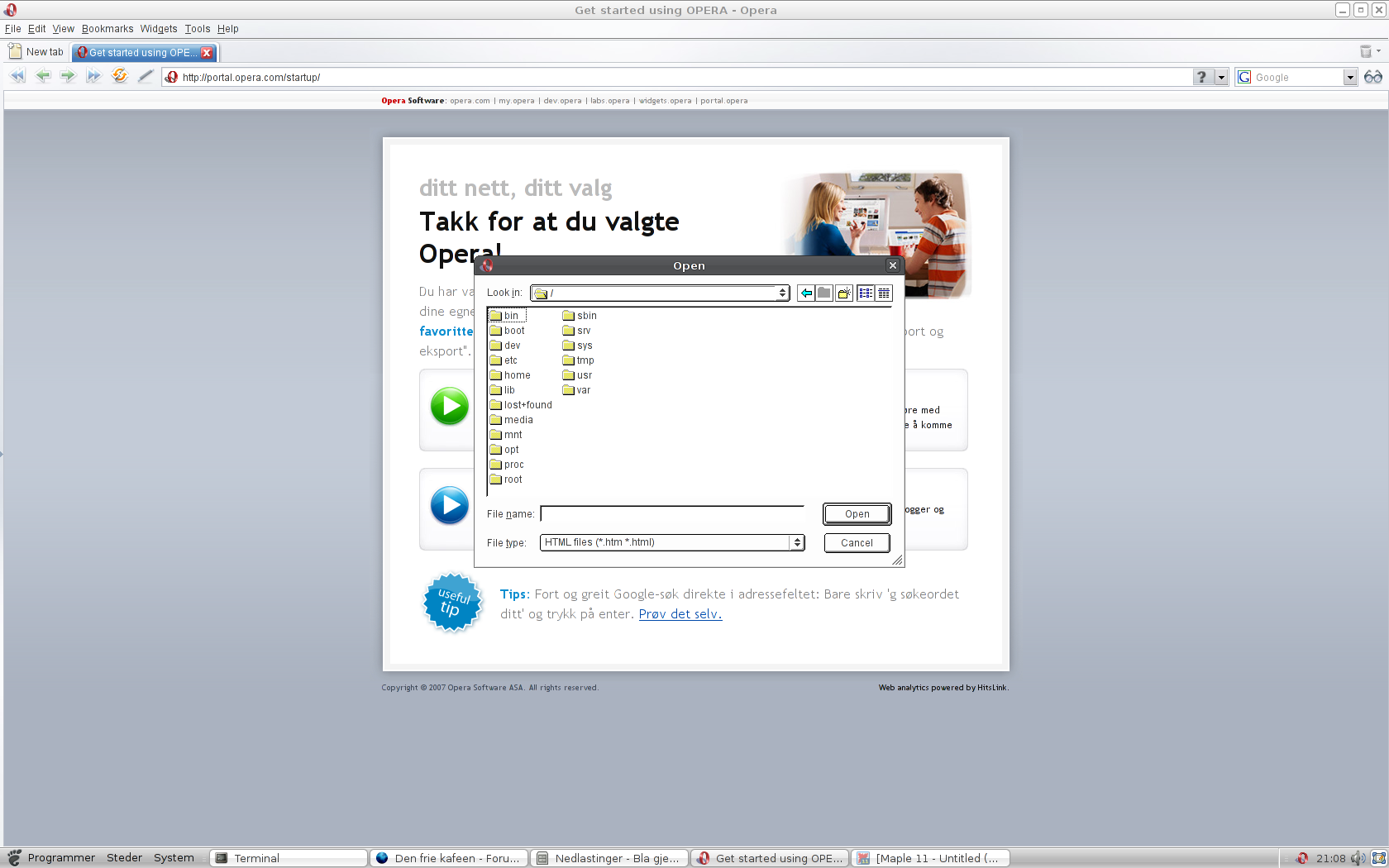Open the File menu

tap(12, 28)
